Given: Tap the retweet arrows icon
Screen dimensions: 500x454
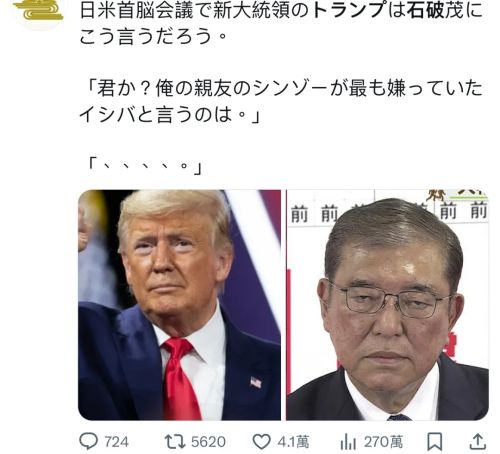Looking at the screenshot, I should pos(175,441).
